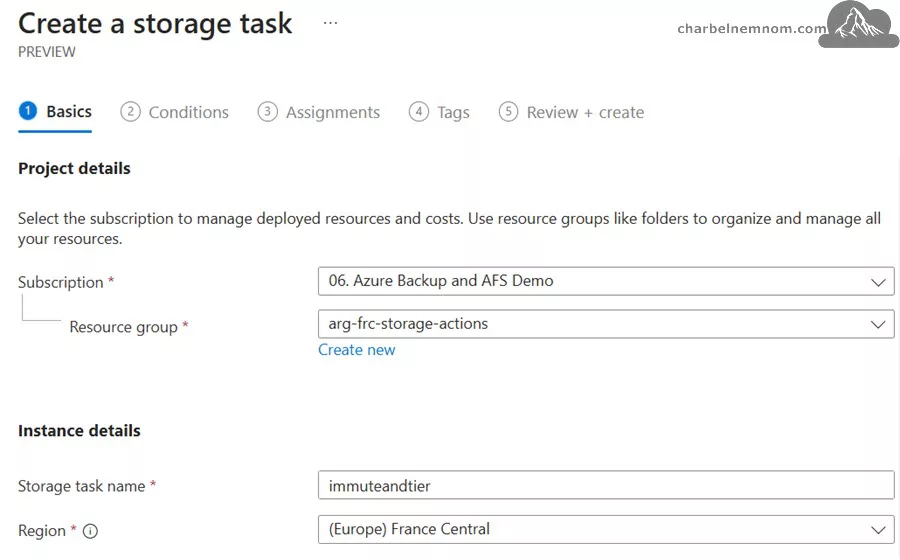This screenshot has height=560, width=900.
Task: Open the Subscription dropdown
Action: [606, 281]
